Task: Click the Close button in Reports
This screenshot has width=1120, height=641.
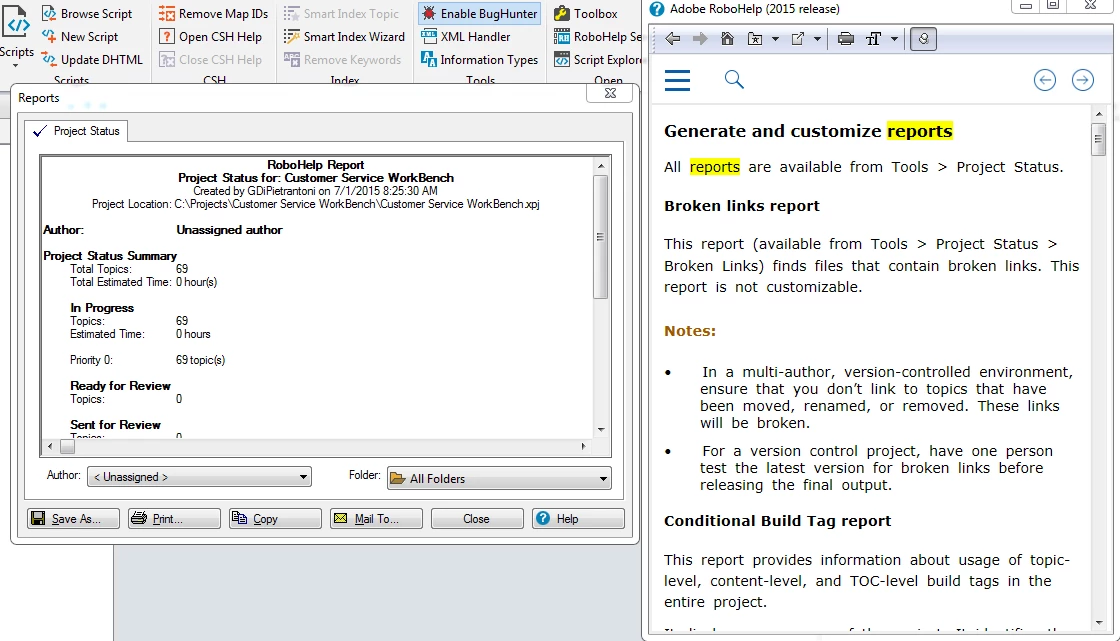Action: click(477, 519)
